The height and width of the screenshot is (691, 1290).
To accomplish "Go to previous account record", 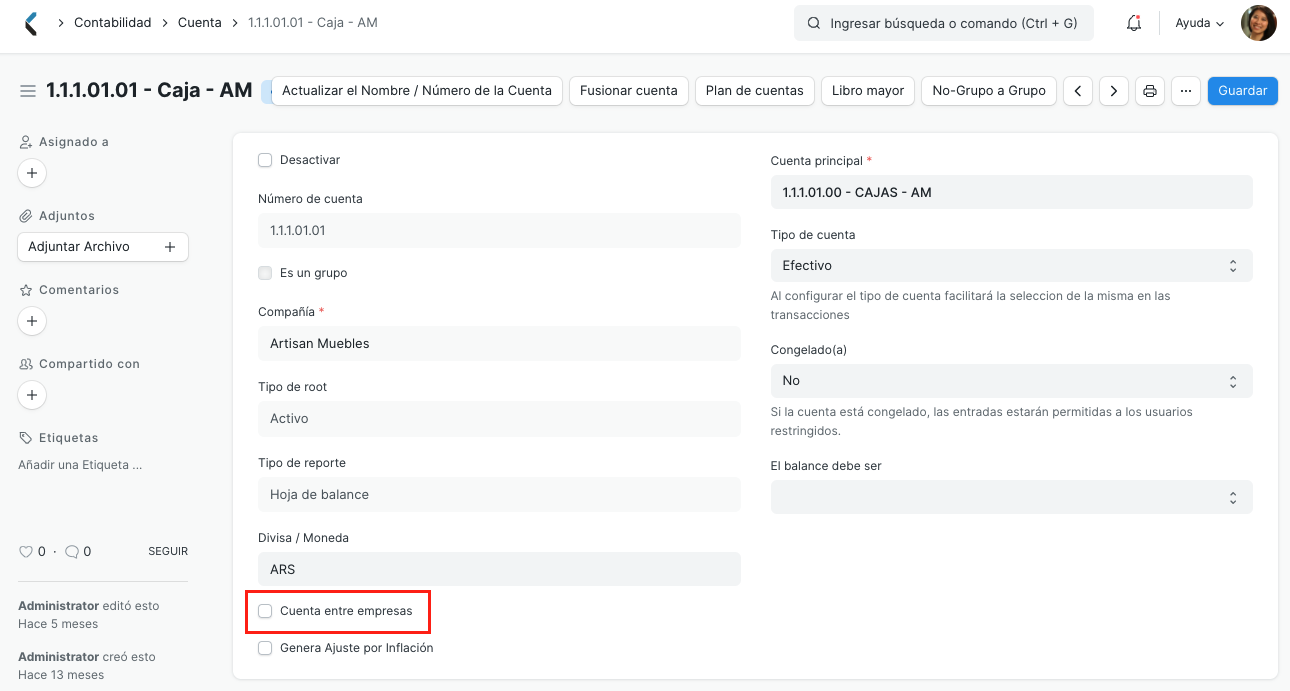I will click(1077, 90).
